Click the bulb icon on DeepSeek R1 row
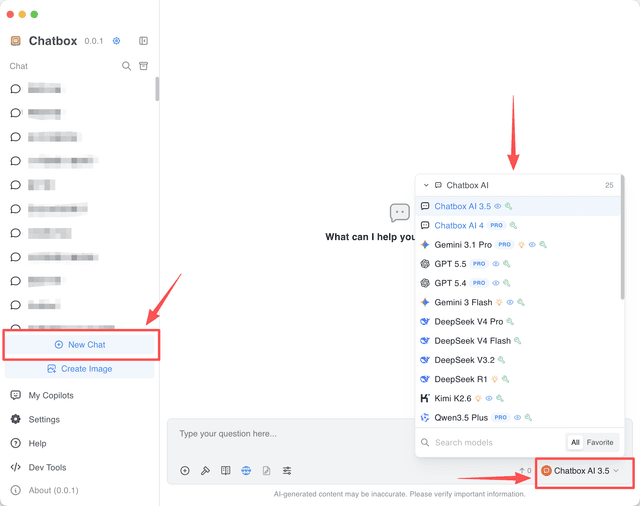Image resolution: width=640 pixels, height=506 pixels. [495, 379]
